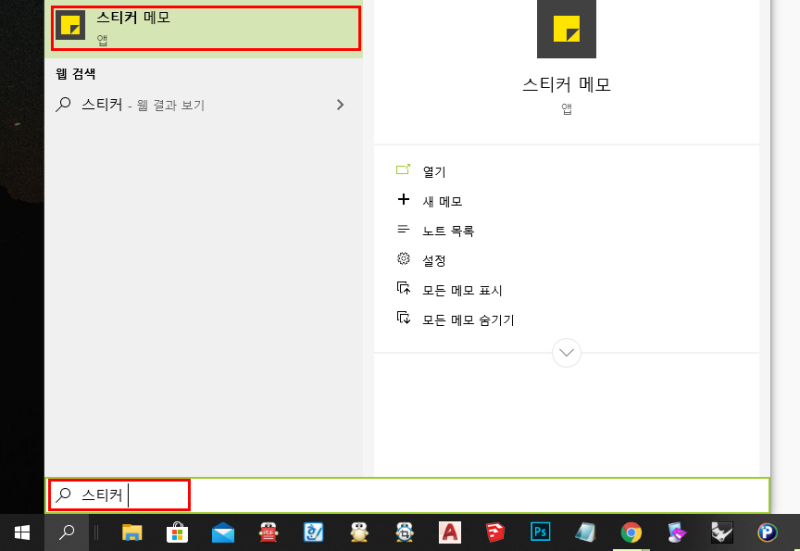Open the blue P app on taskbar
The width and height of the screenshot is (800, 551).
[x=767, y=533]
